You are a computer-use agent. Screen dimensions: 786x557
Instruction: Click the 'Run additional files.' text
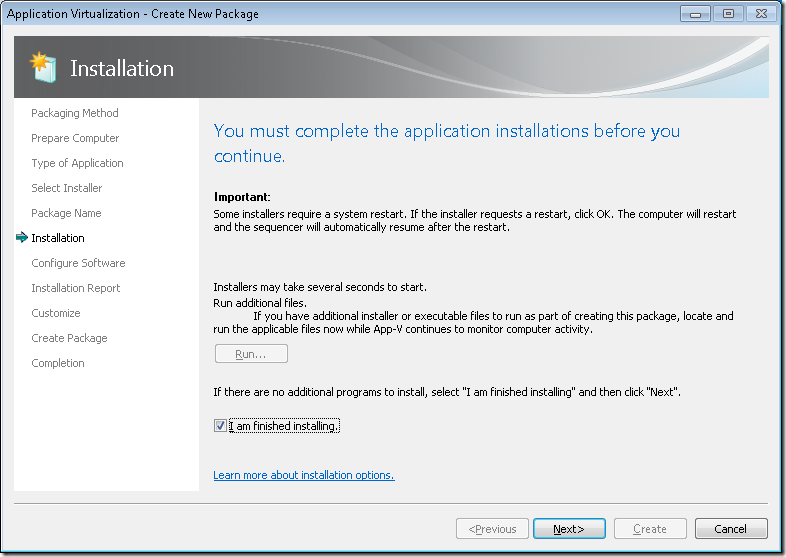[x=260, y=303]
